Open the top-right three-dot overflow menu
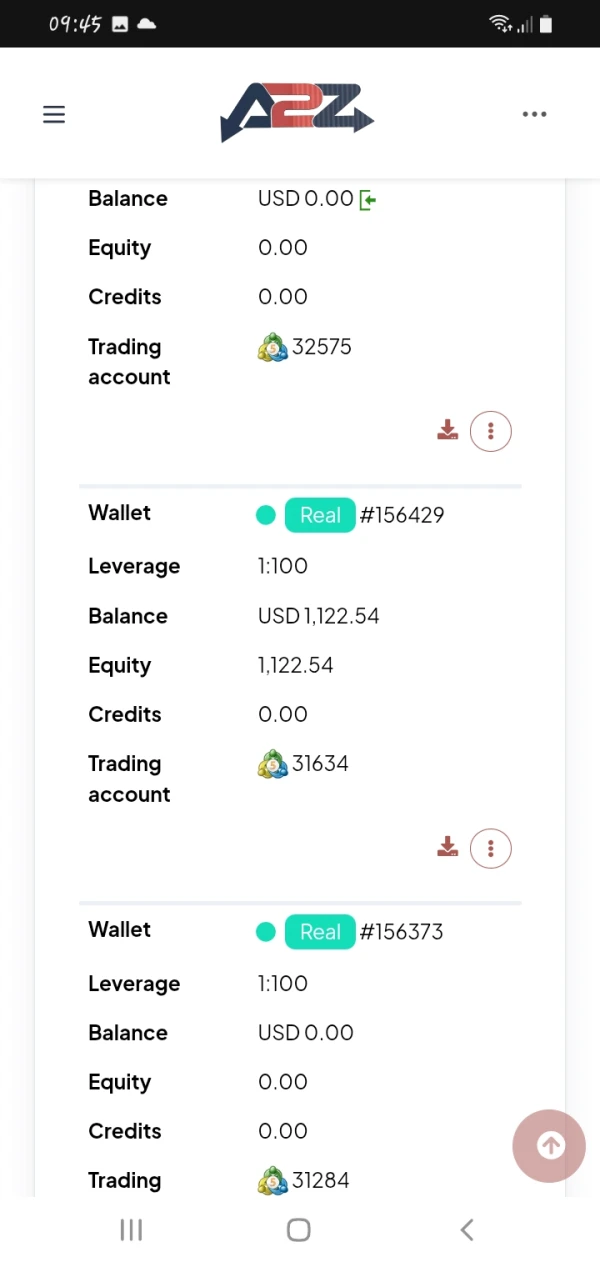Screen dimensions: 600x1267 pyautogui.click(x=535, y=114)
